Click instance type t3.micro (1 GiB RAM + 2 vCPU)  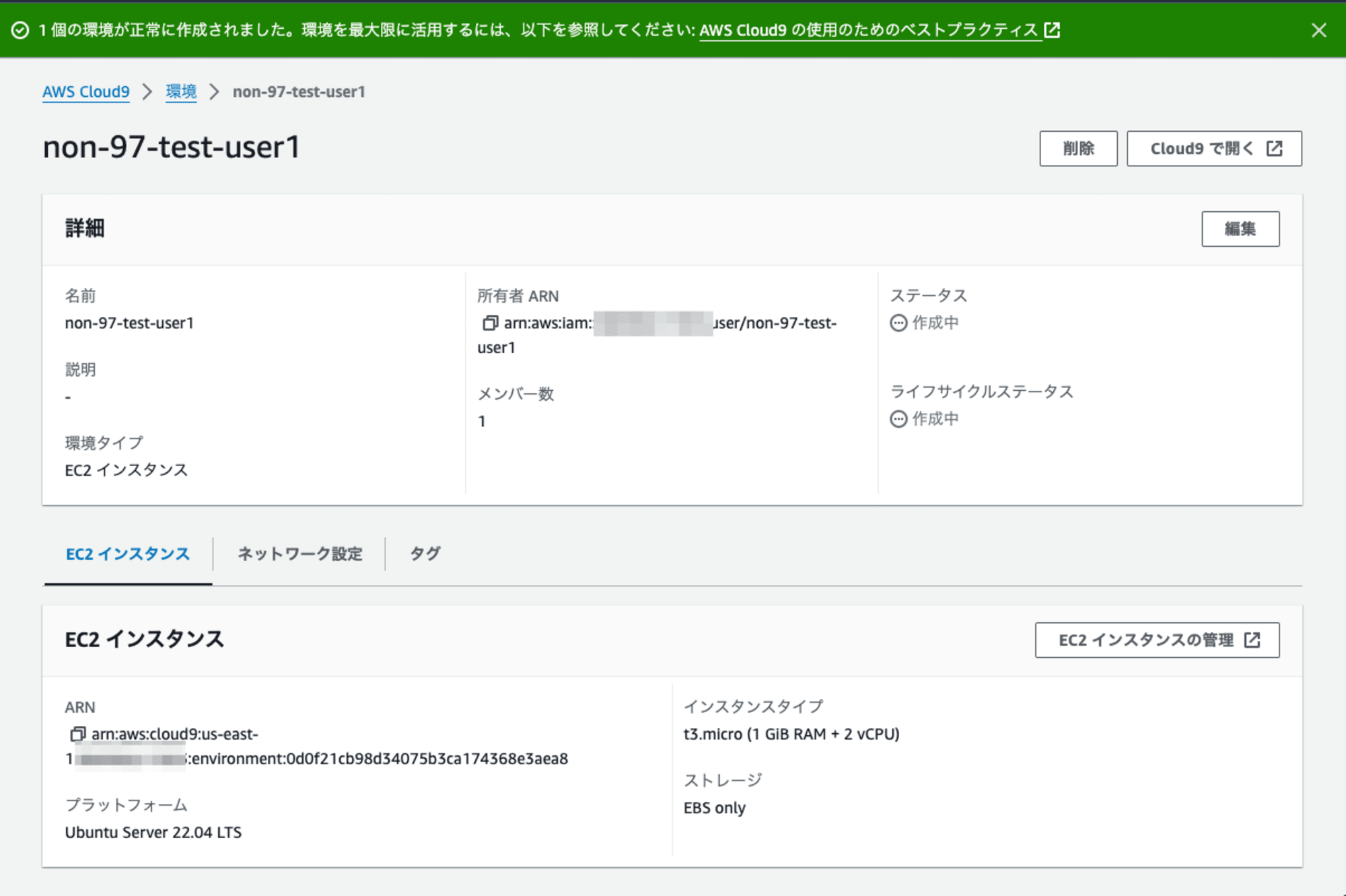(791, 735)
